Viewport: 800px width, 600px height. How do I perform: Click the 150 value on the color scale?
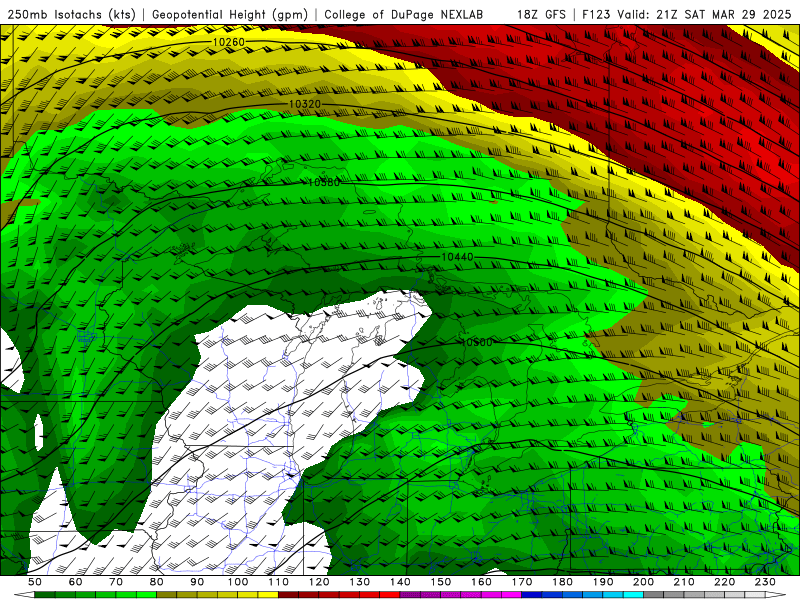click(441, 582)
